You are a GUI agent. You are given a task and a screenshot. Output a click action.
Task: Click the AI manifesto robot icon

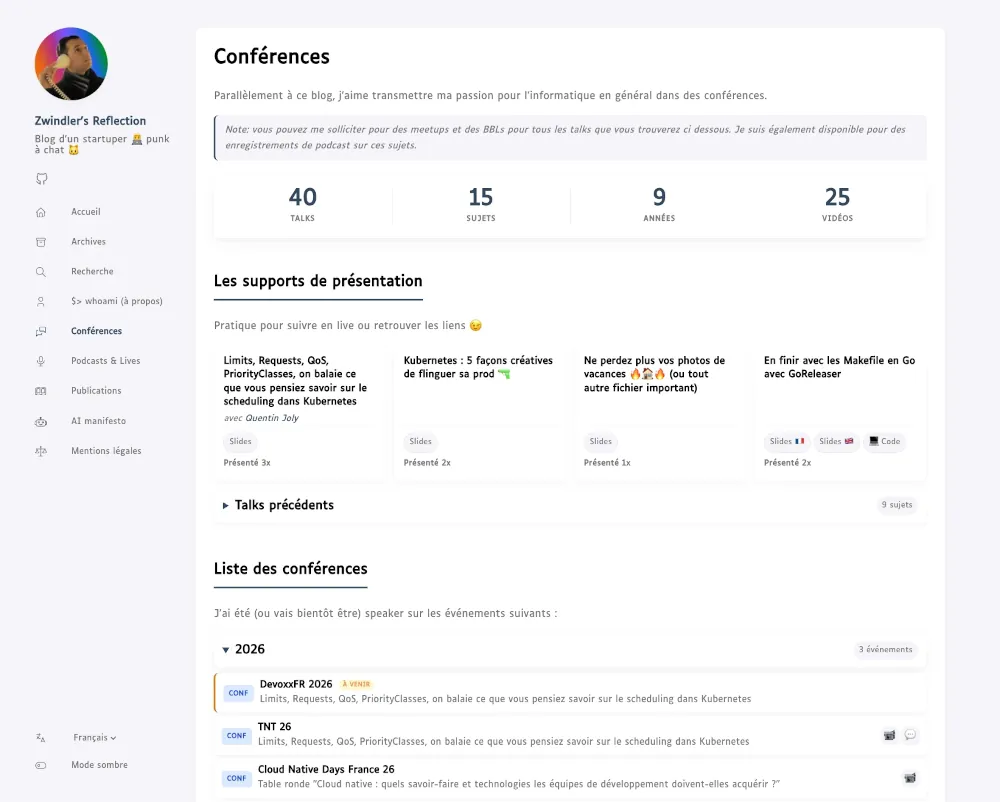(x=41, y=421)
